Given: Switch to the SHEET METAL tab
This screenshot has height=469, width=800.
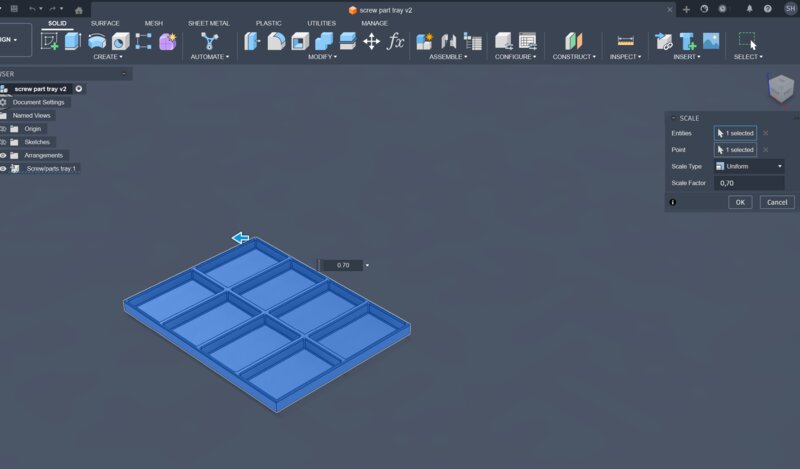Looking at the screenshot, I should [209, 23].
